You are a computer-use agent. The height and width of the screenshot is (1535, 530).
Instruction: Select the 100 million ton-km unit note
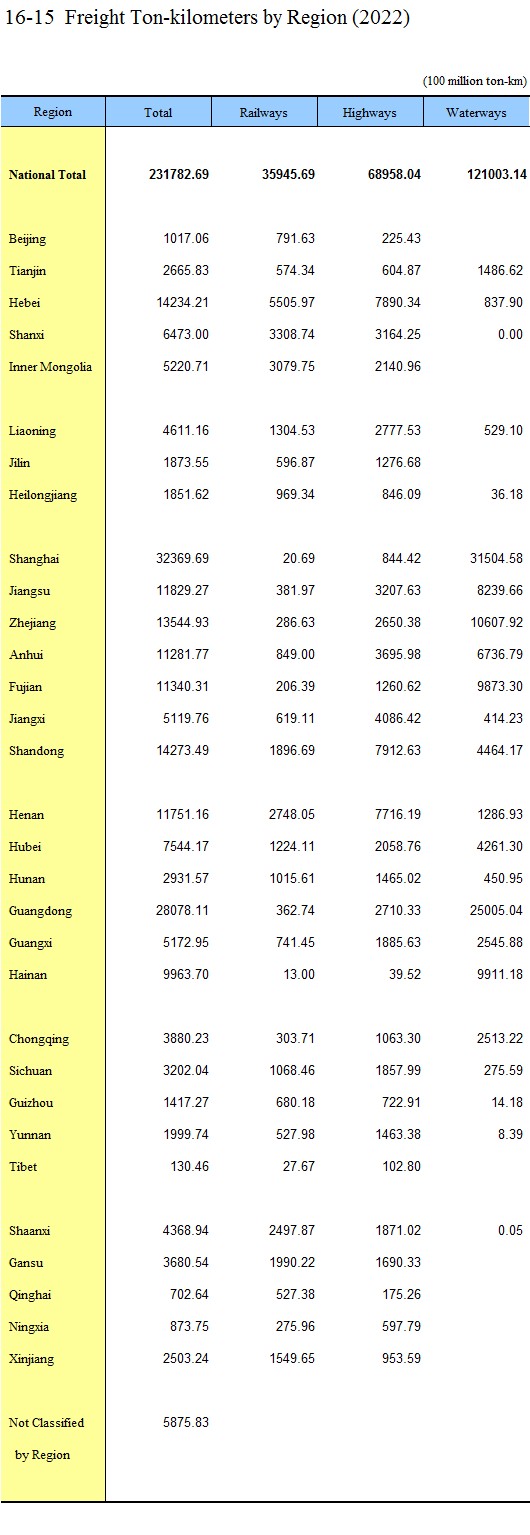[x=474, y=81]
